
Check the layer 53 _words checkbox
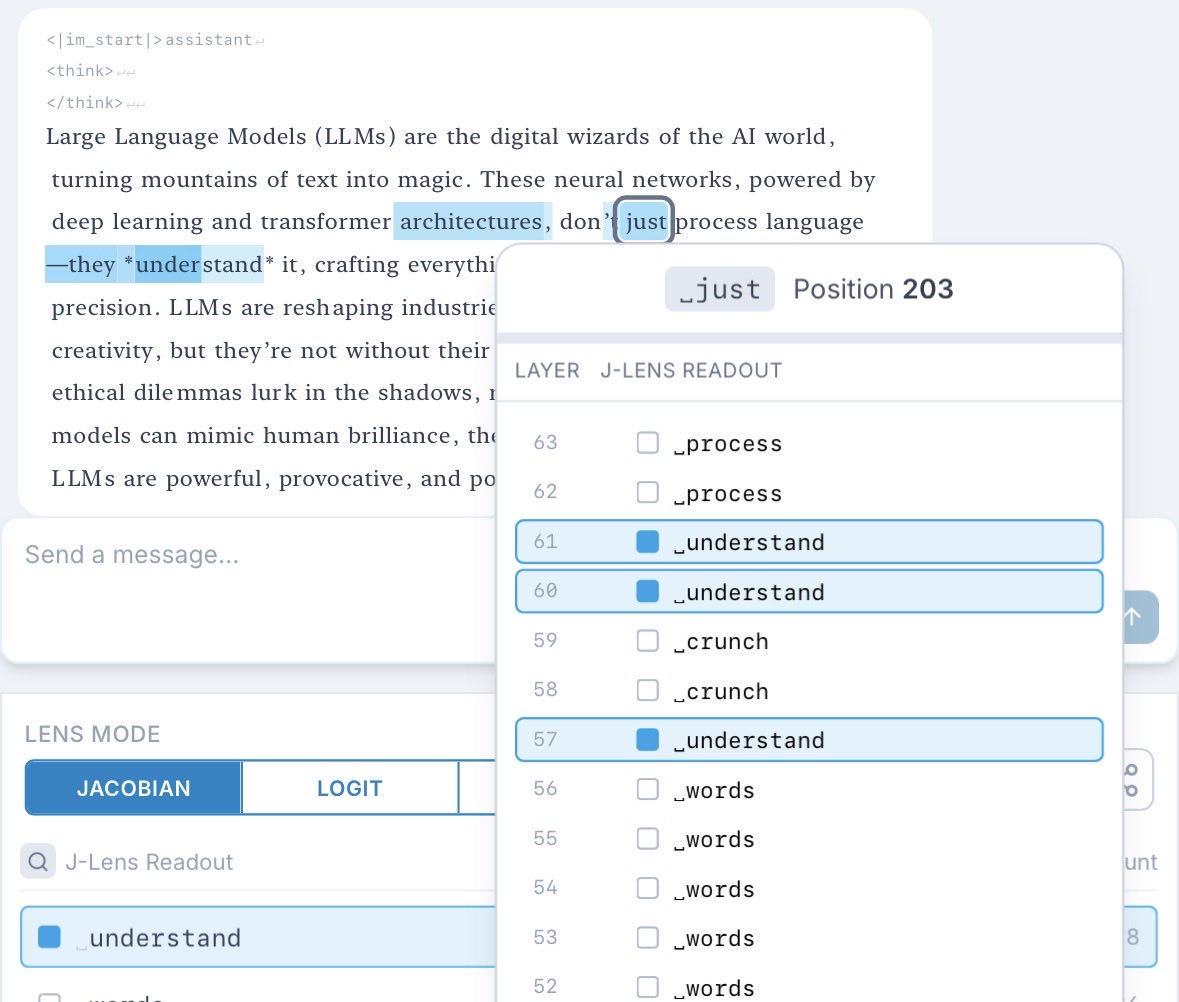(647, 937)
